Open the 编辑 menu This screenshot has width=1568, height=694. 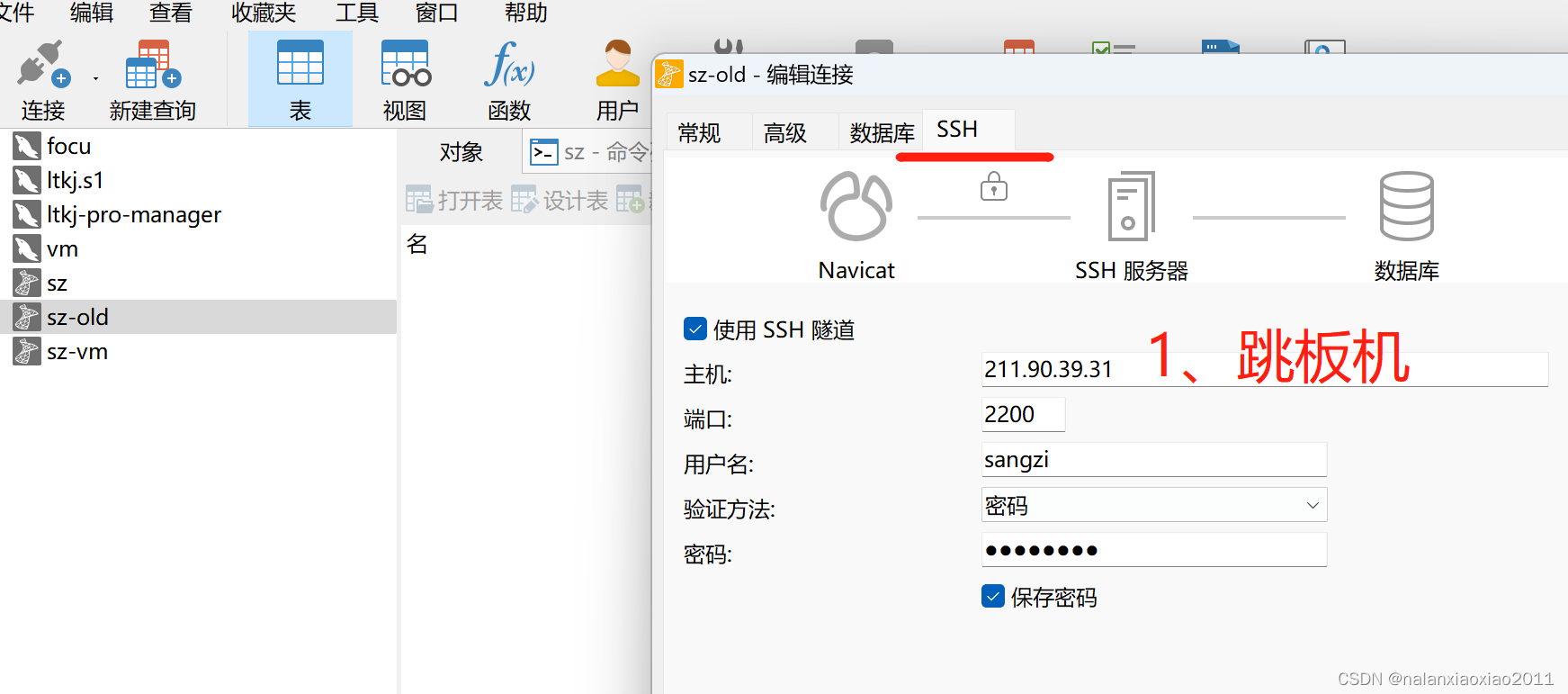92,13
